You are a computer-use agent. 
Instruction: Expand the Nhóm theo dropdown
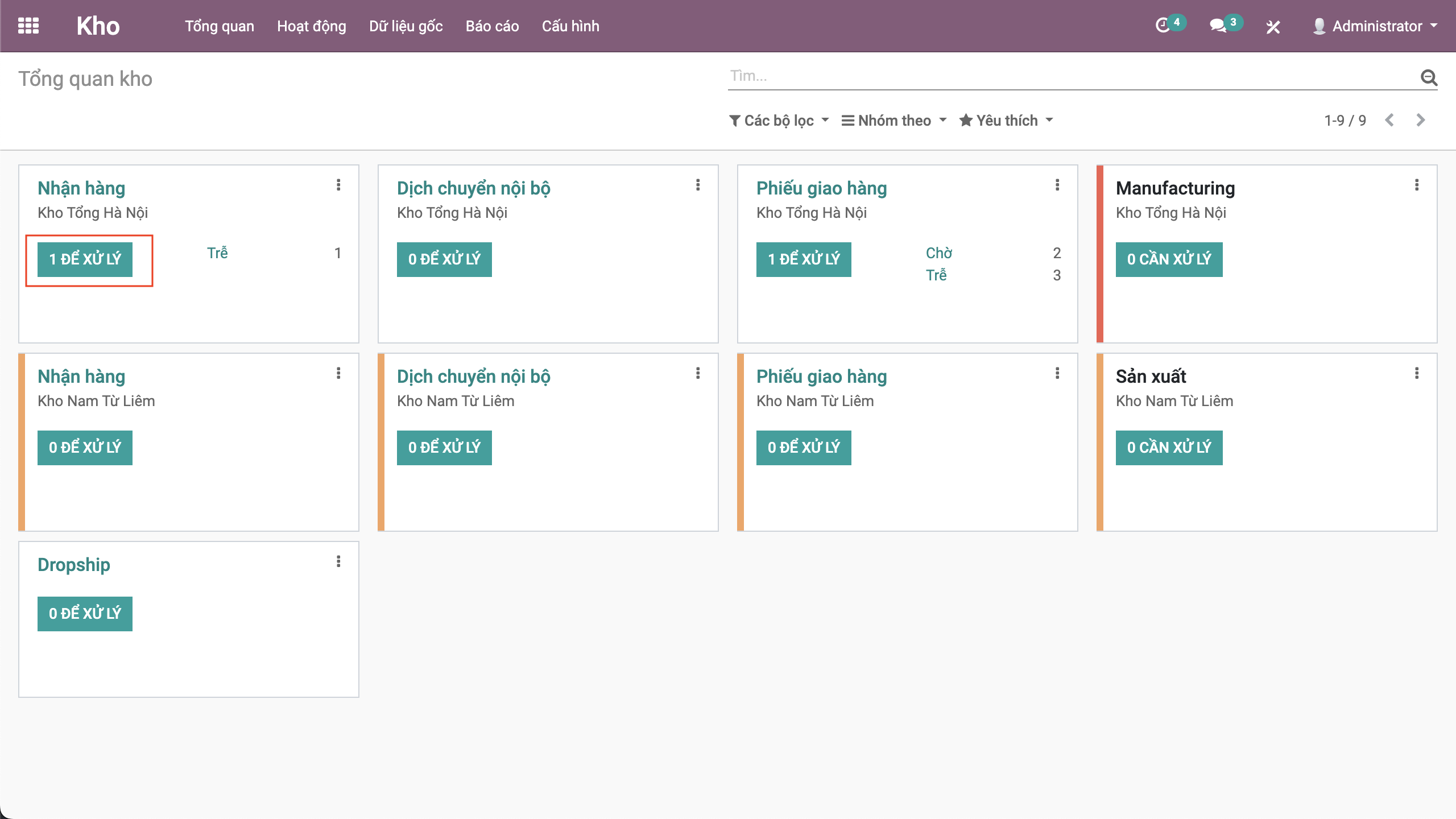(x=894, y=121)
